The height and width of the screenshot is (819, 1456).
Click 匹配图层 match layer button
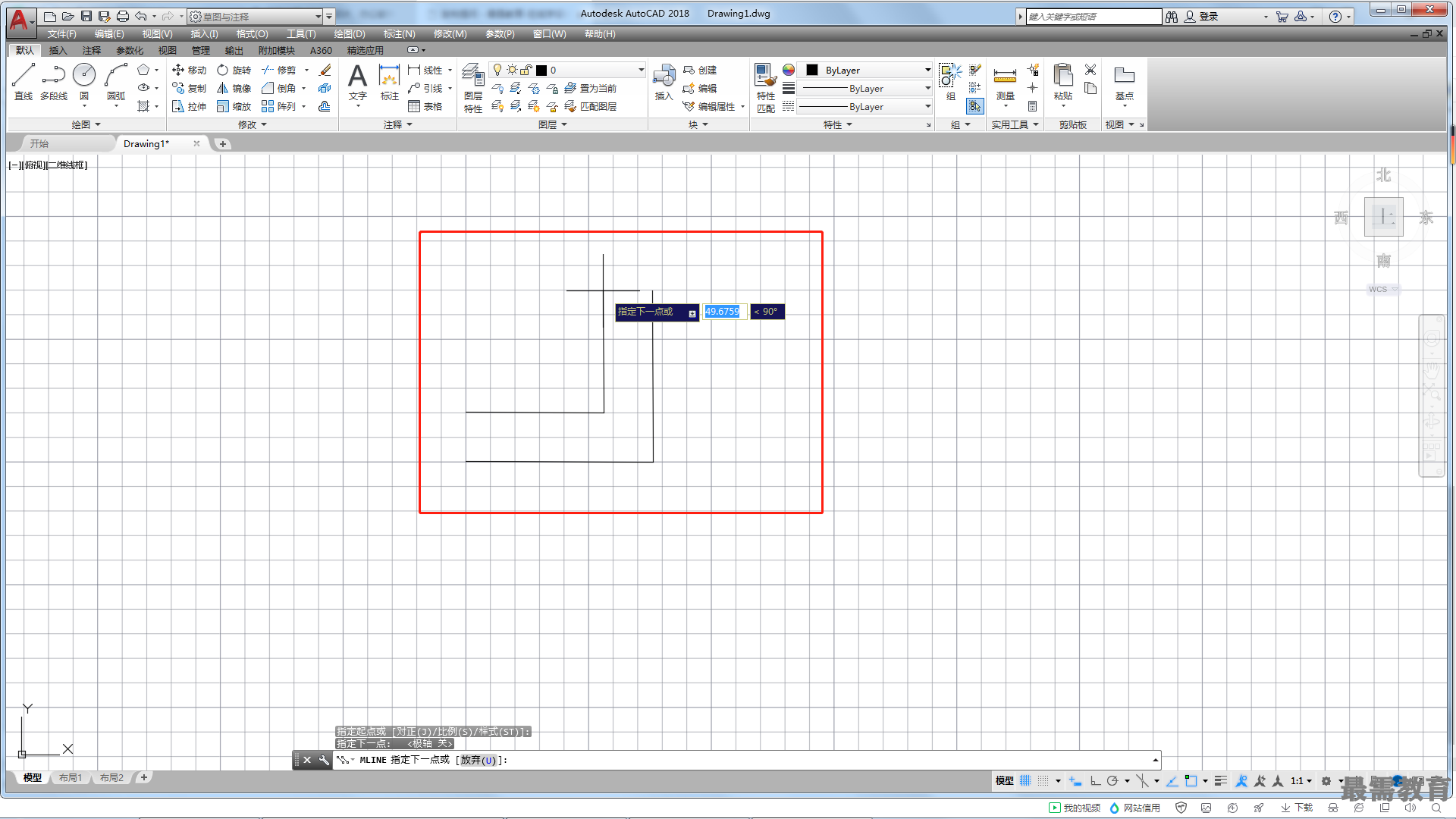coord(591,106)
